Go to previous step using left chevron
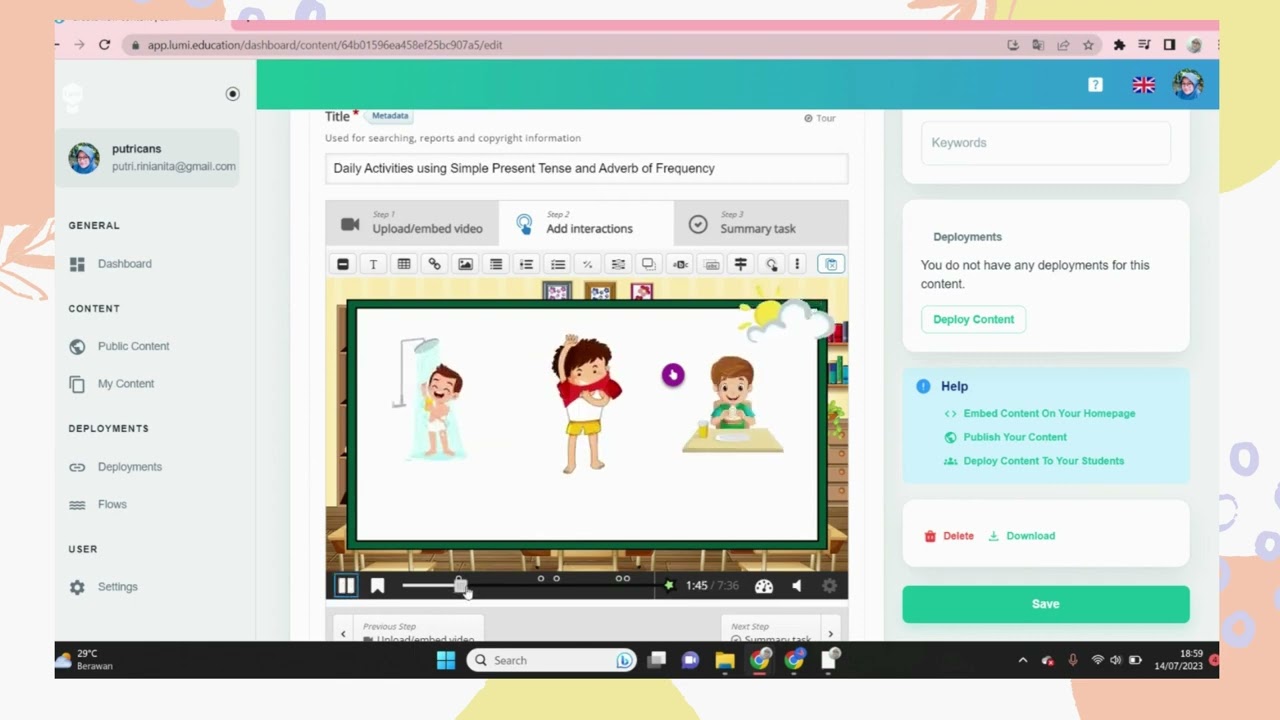 (x=343, y=634)
